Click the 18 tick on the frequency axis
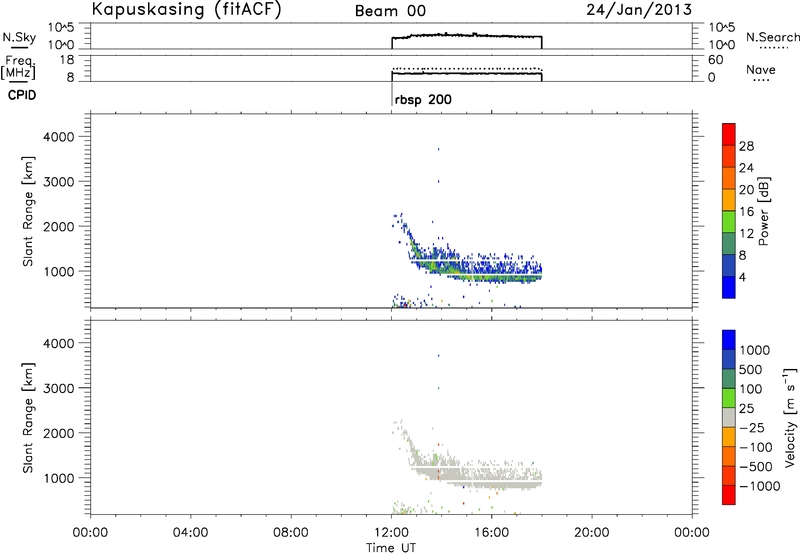This screenshot has width=800, height=554. coord(66,59)
